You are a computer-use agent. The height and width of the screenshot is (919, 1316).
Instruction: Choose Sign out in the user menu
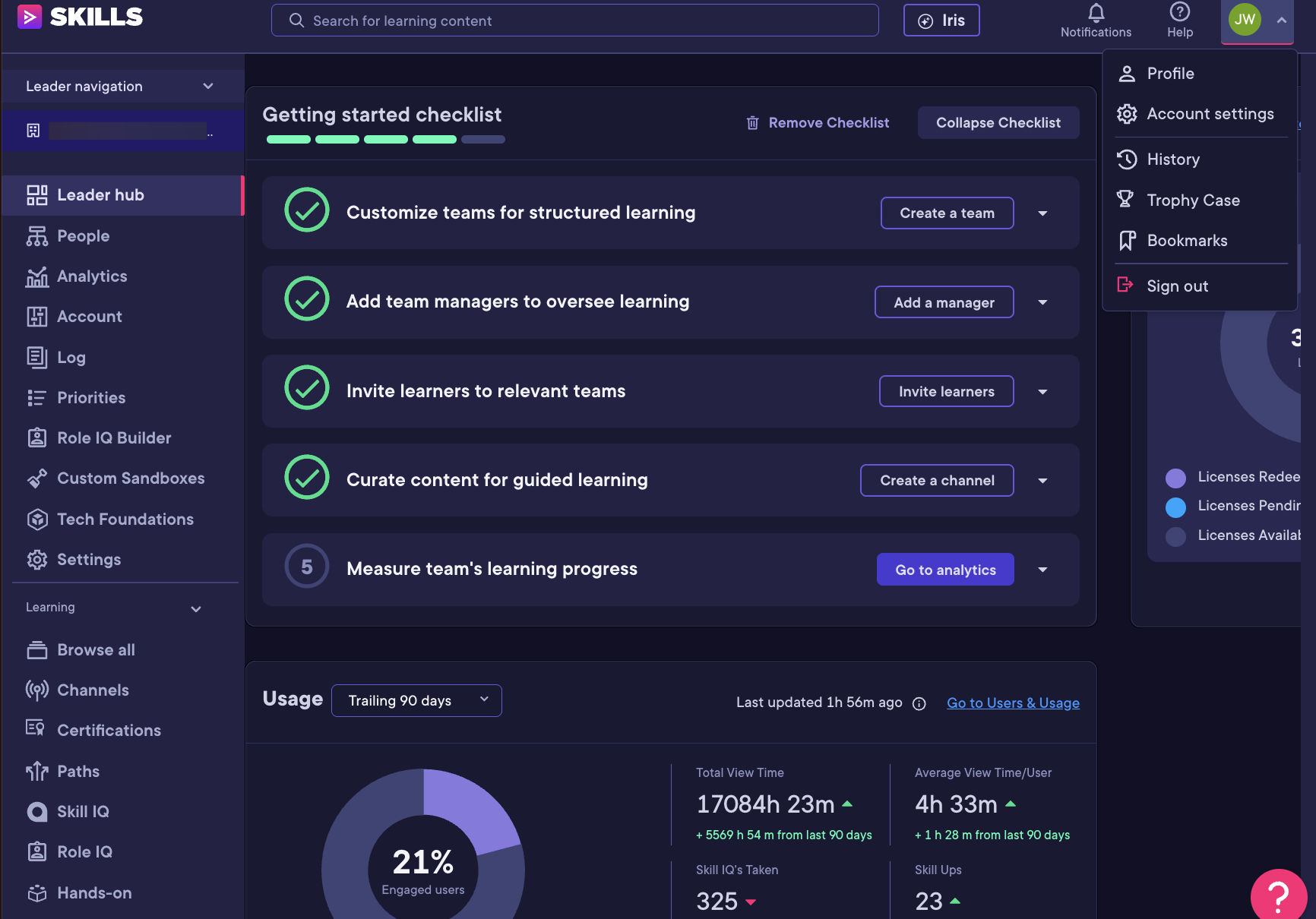[x=1177, y=286]
